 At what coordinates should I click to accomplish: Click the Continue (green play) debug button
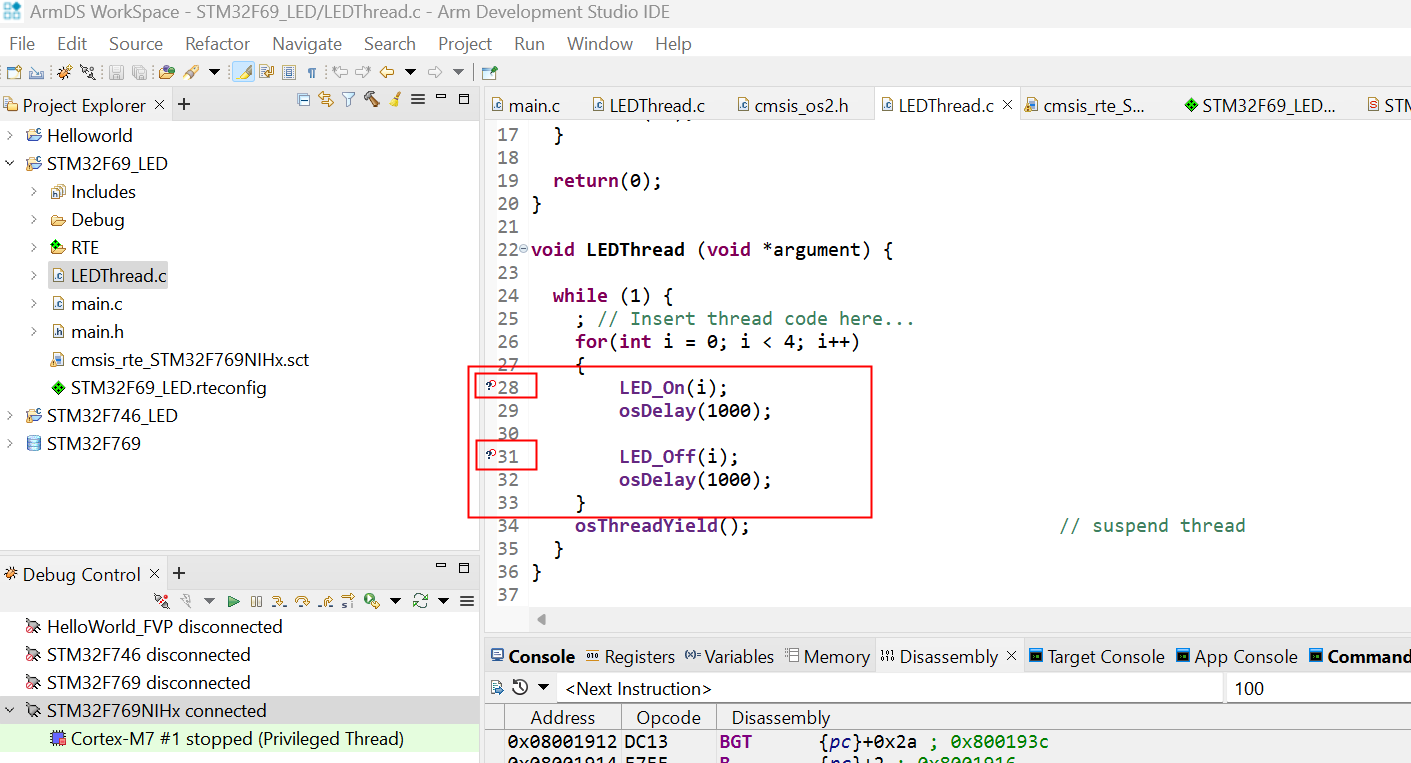click(x=233, y=601)
